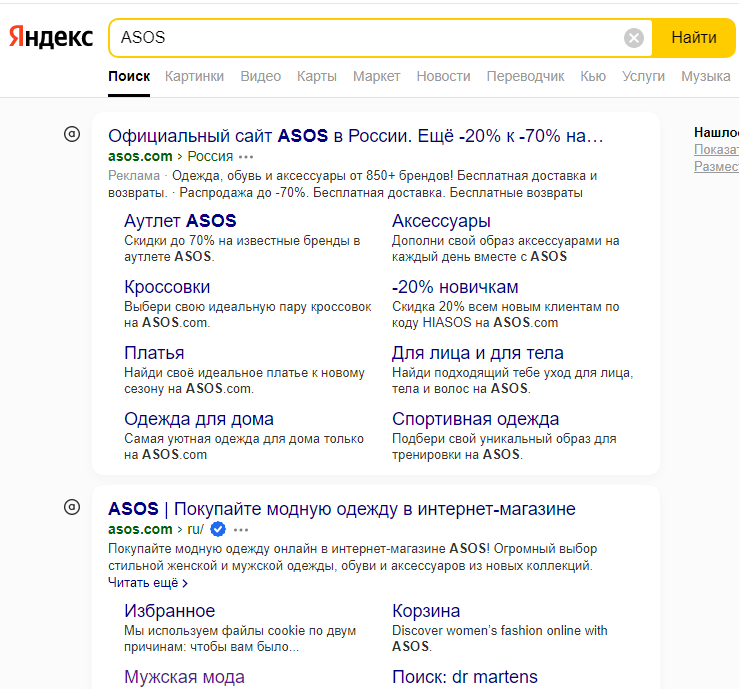The image size is (739, 689).
Task: Click the Реклама label in the ad snippet
Action: point(134,176)
